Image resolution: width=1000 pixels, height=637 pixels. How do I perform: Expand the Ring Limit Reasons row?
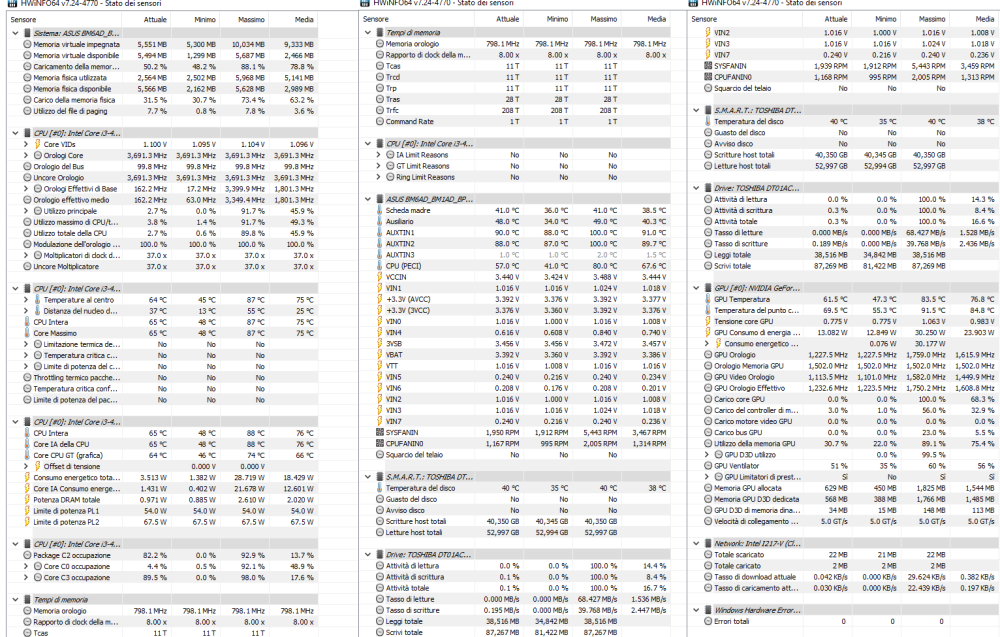point(378,177)
